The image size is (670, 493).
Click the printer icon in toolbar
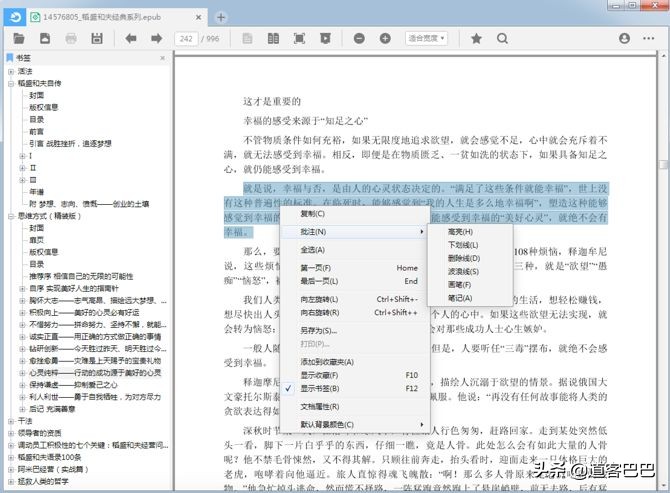tap(71, 38)
